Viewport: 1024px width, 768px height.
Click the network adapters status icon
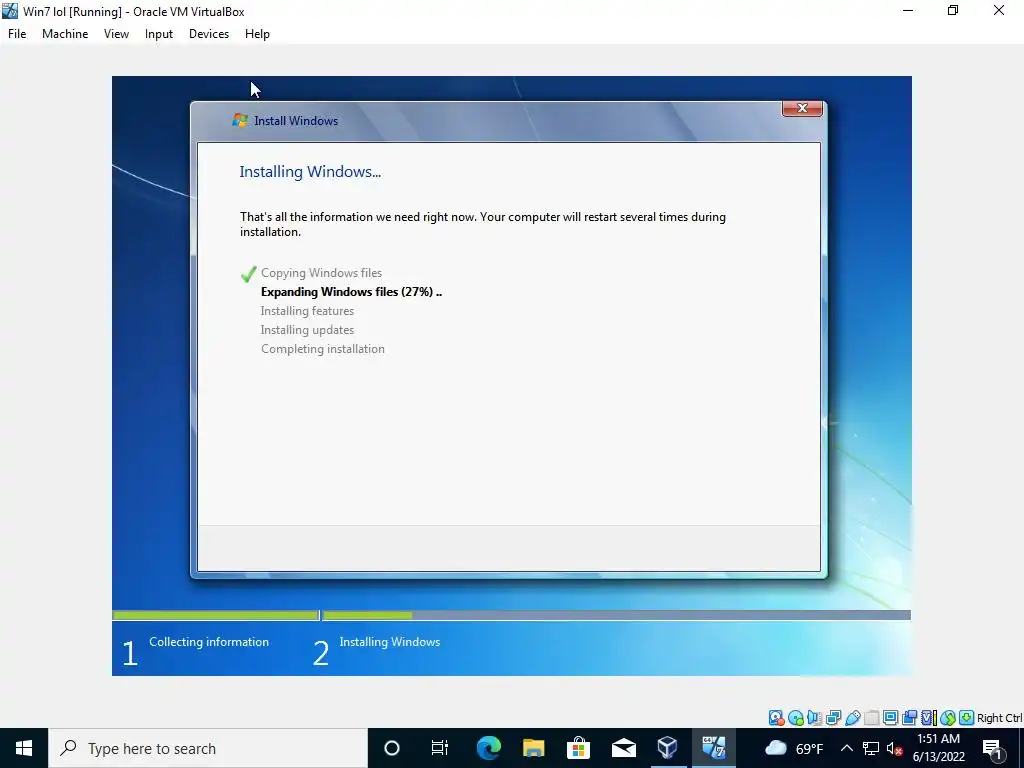[x=833, y=718]
